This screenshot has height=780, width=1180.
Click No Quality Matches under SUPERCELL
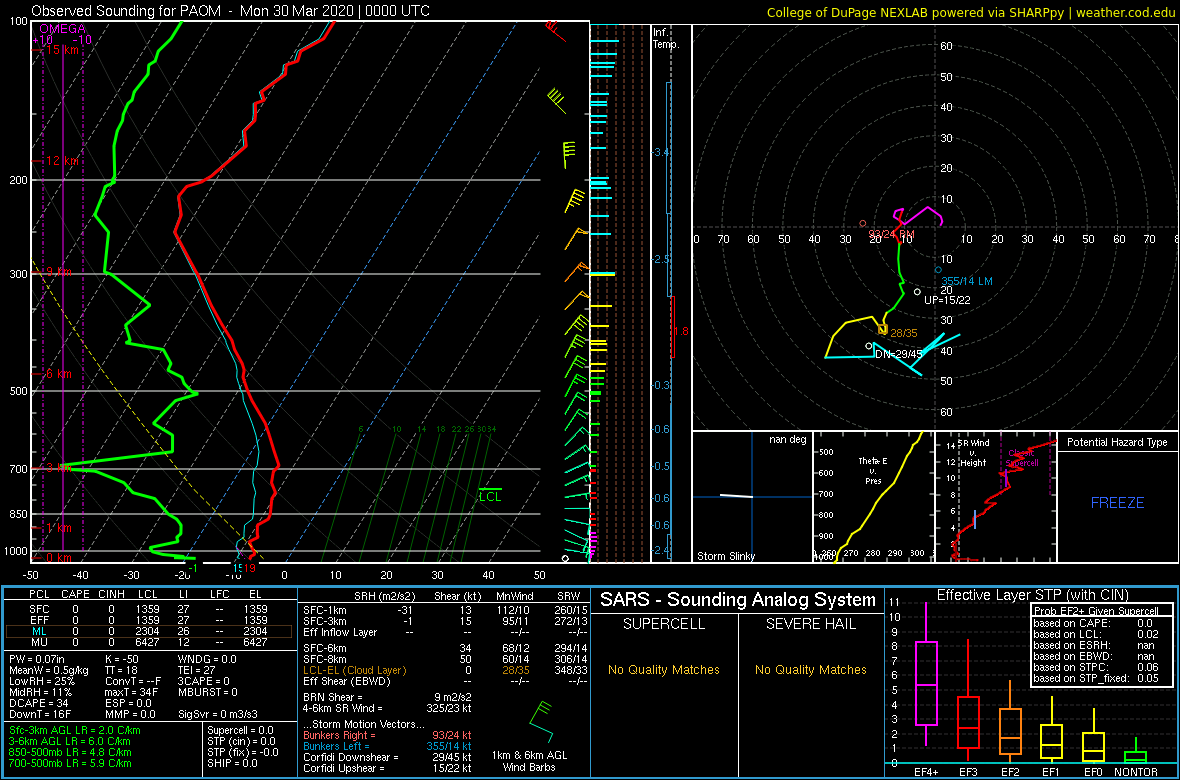coord(664,669)
